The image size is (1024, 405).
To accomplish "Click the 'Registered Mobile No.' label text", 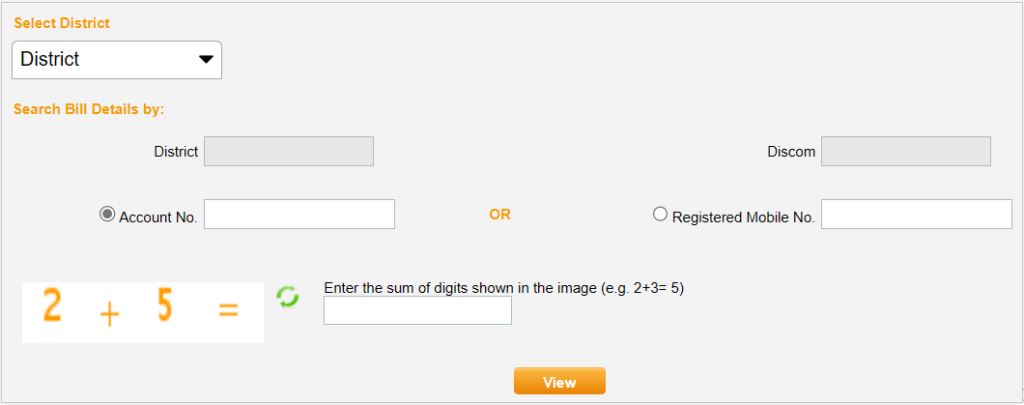I will pos(743,216).
